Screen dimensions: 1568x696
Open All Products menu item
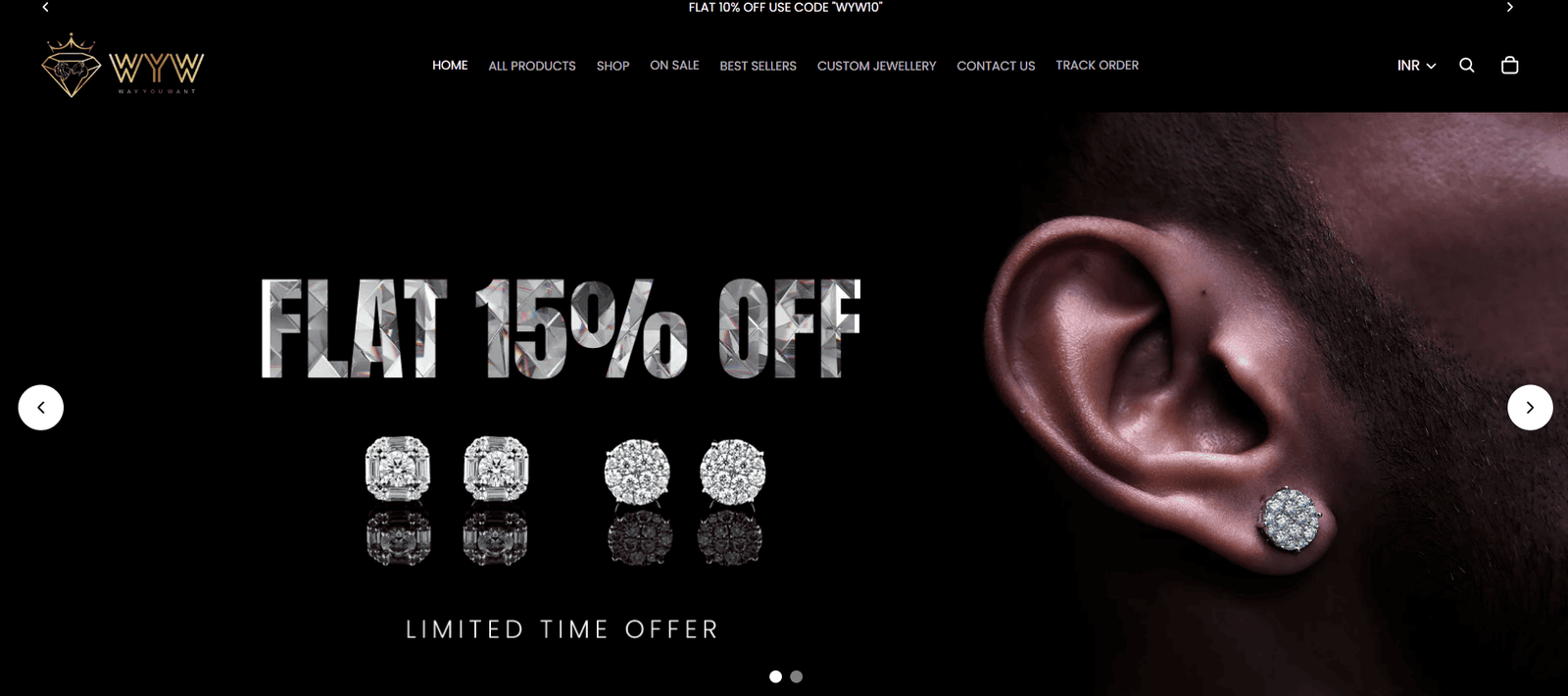532,66
